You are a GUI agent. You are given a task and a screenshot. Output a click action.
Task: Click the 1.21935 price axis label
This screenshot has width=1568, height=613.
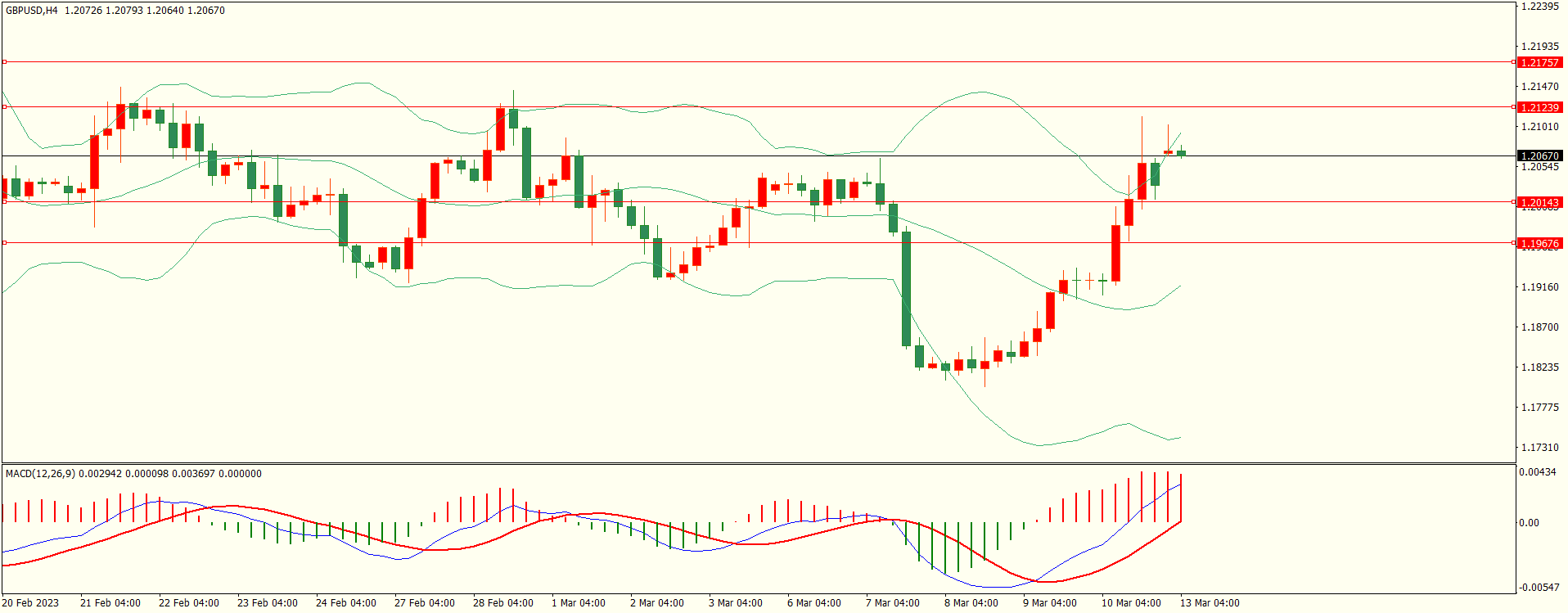(x=1539, y=47)
